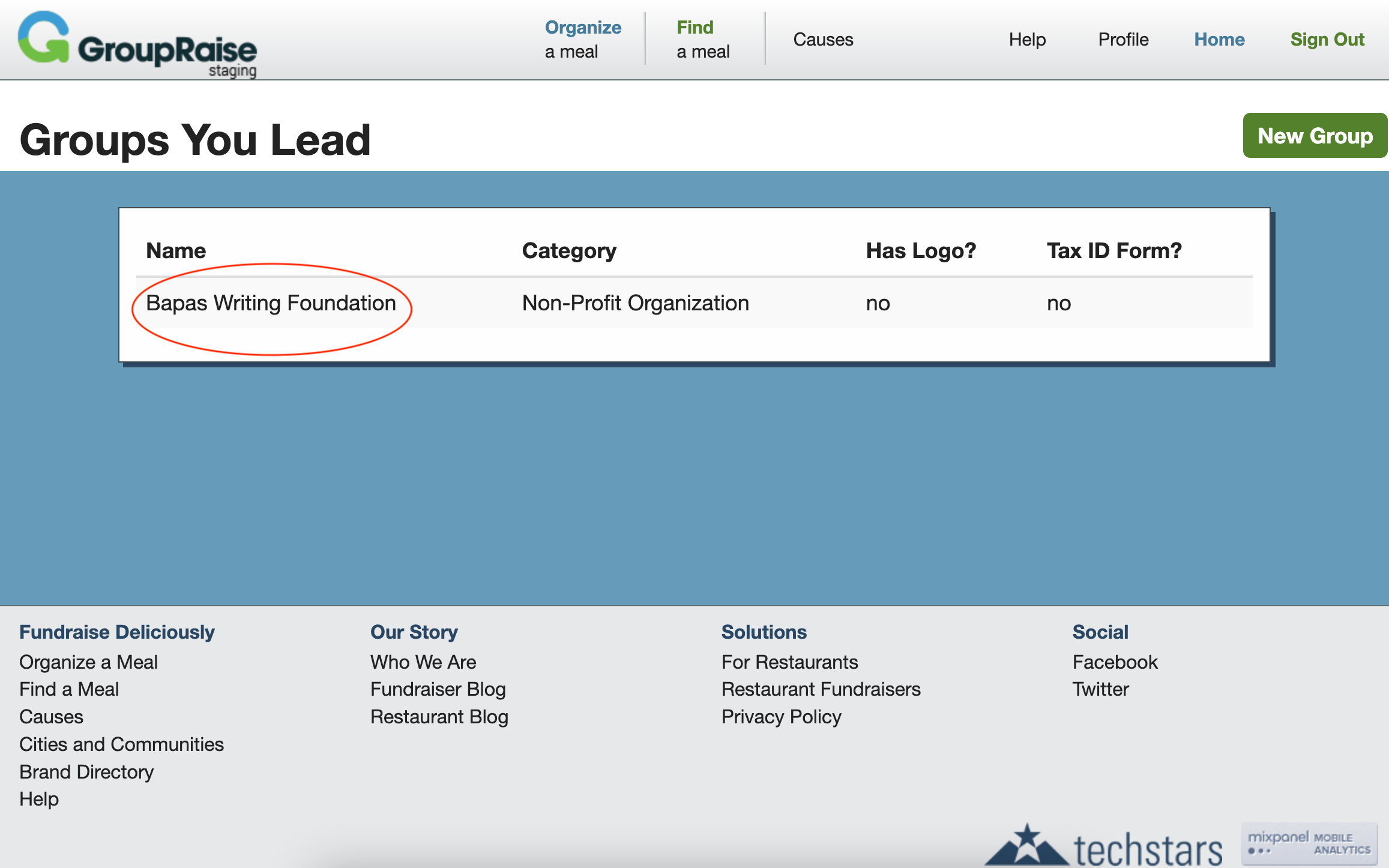Open Cities and Communities footer link
Image resolution: width=1389 pixels, height=868 pixels.
point(121,744)
